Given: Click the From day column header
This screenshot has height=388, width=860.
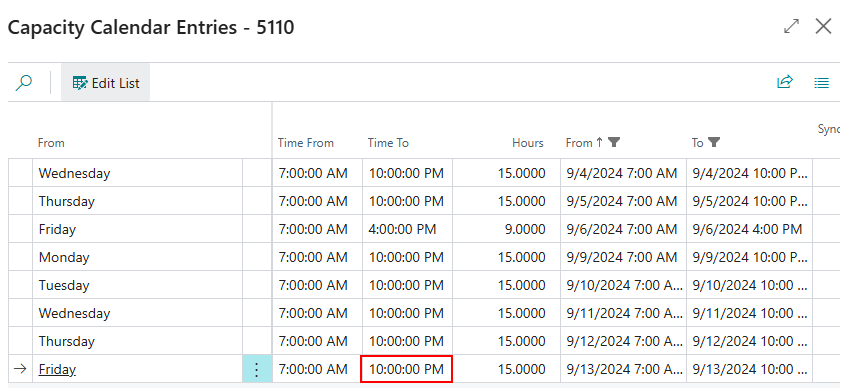Looking at the screenshot, I should [51, 143].
